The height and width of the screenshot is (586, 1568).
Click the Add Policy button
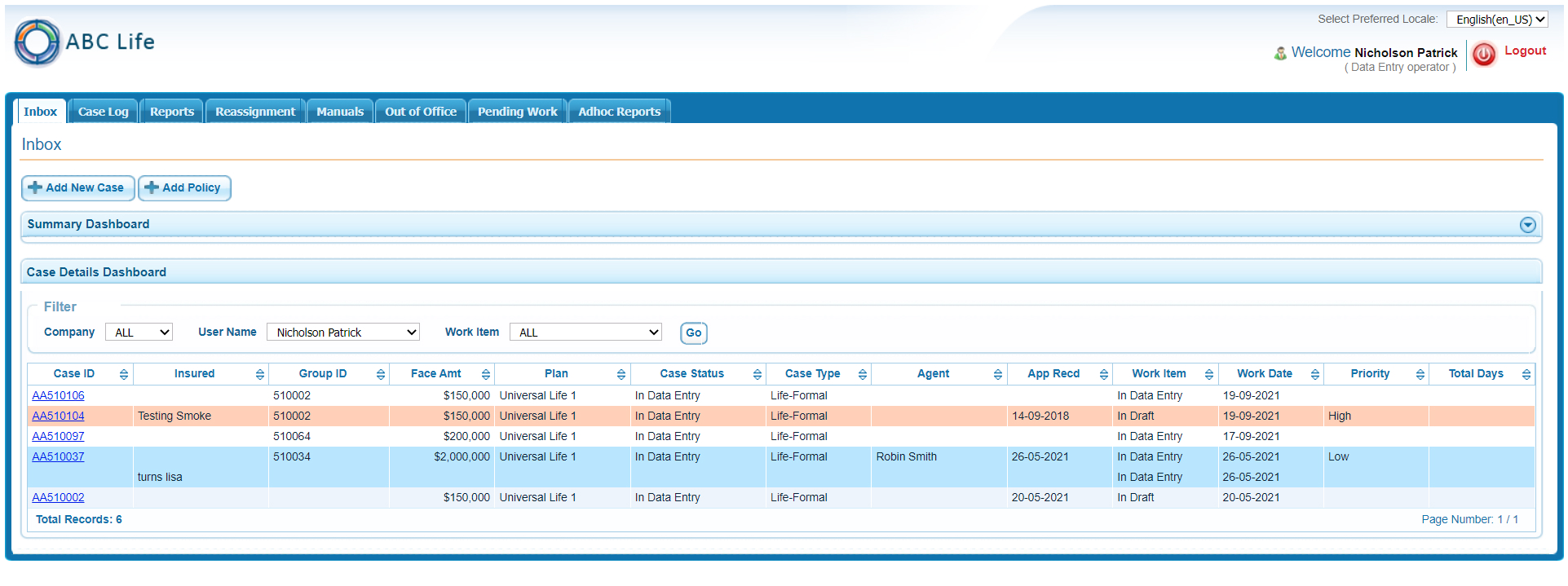coord(184,188)
